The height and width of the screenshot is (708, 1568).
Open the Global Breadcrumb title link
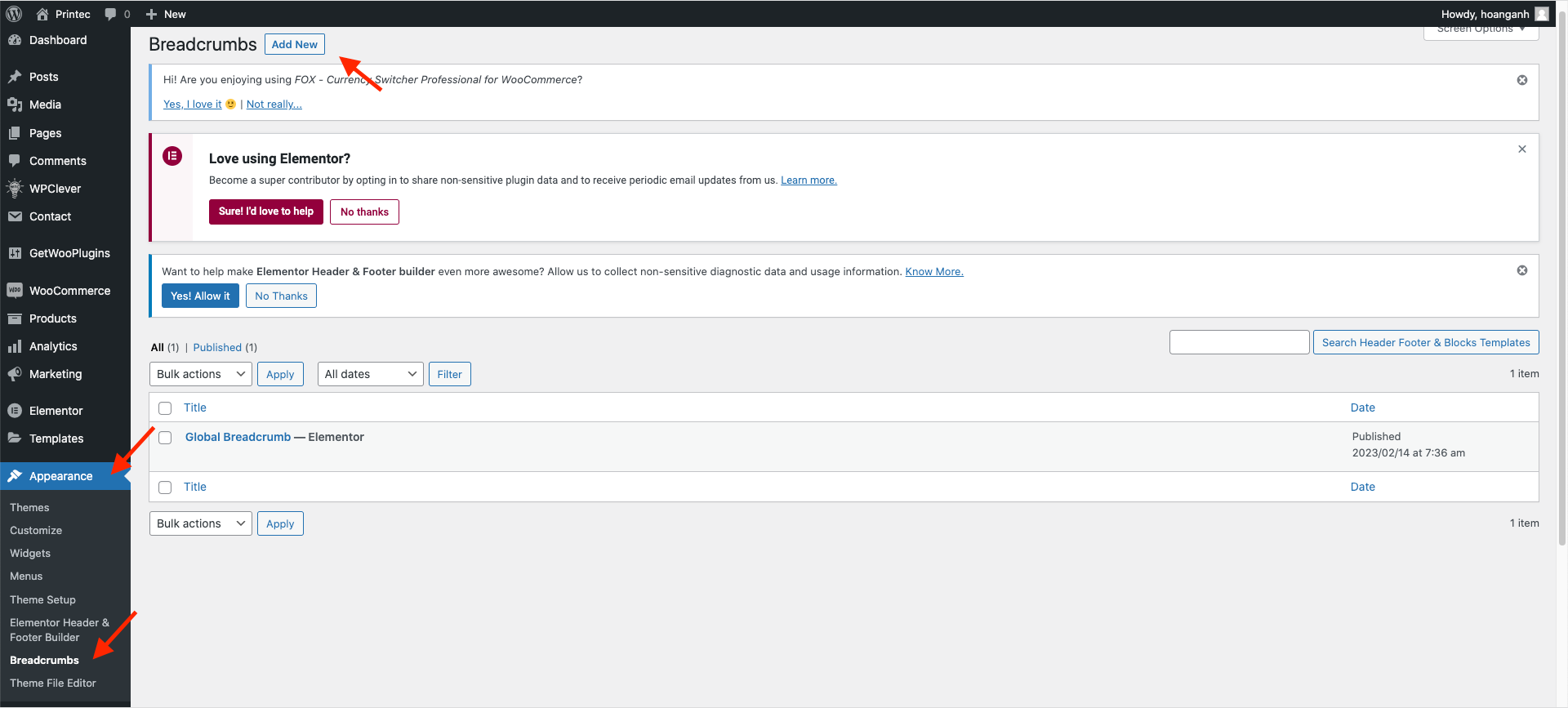point(238,437)
